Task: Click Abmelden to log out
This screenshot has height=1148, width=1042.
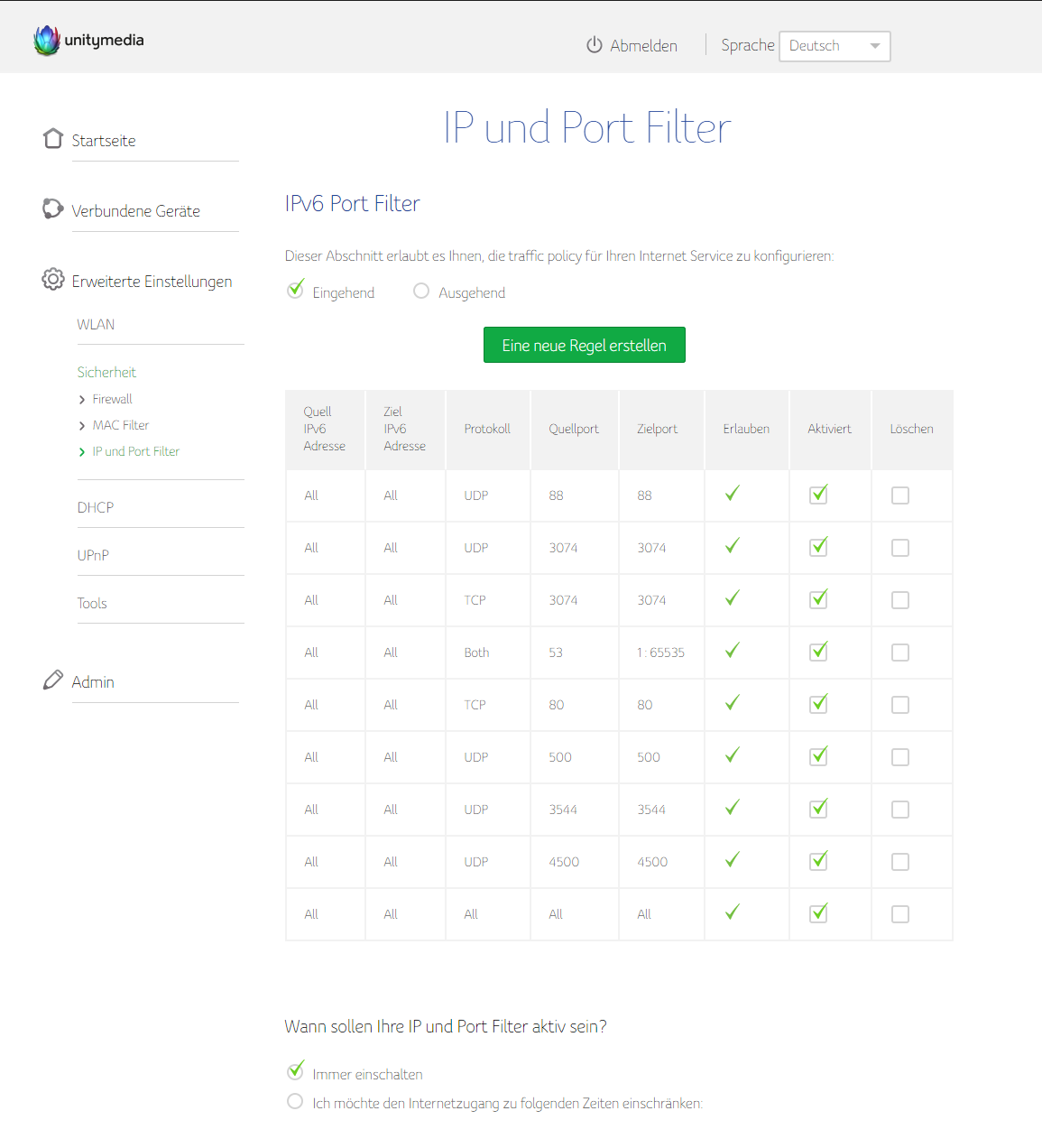Action: point(643,45)
